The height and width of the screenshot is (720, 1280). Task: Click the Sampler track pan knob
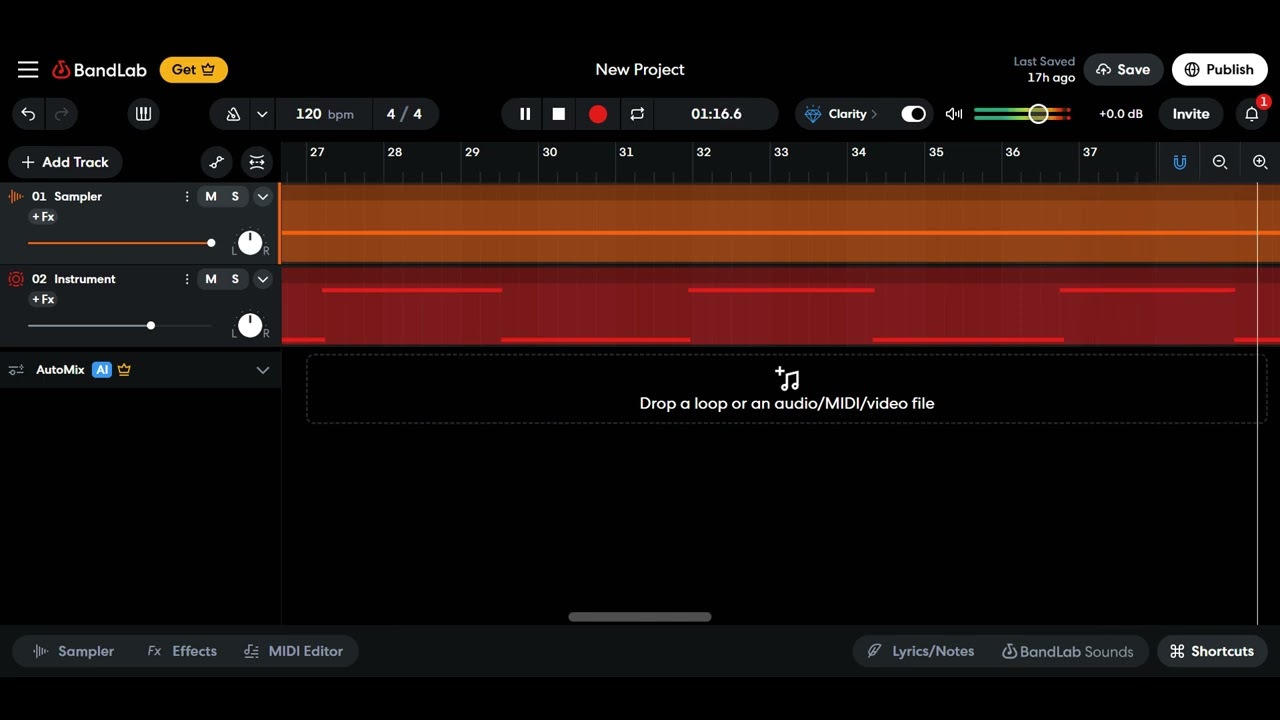tap(250, 242)
